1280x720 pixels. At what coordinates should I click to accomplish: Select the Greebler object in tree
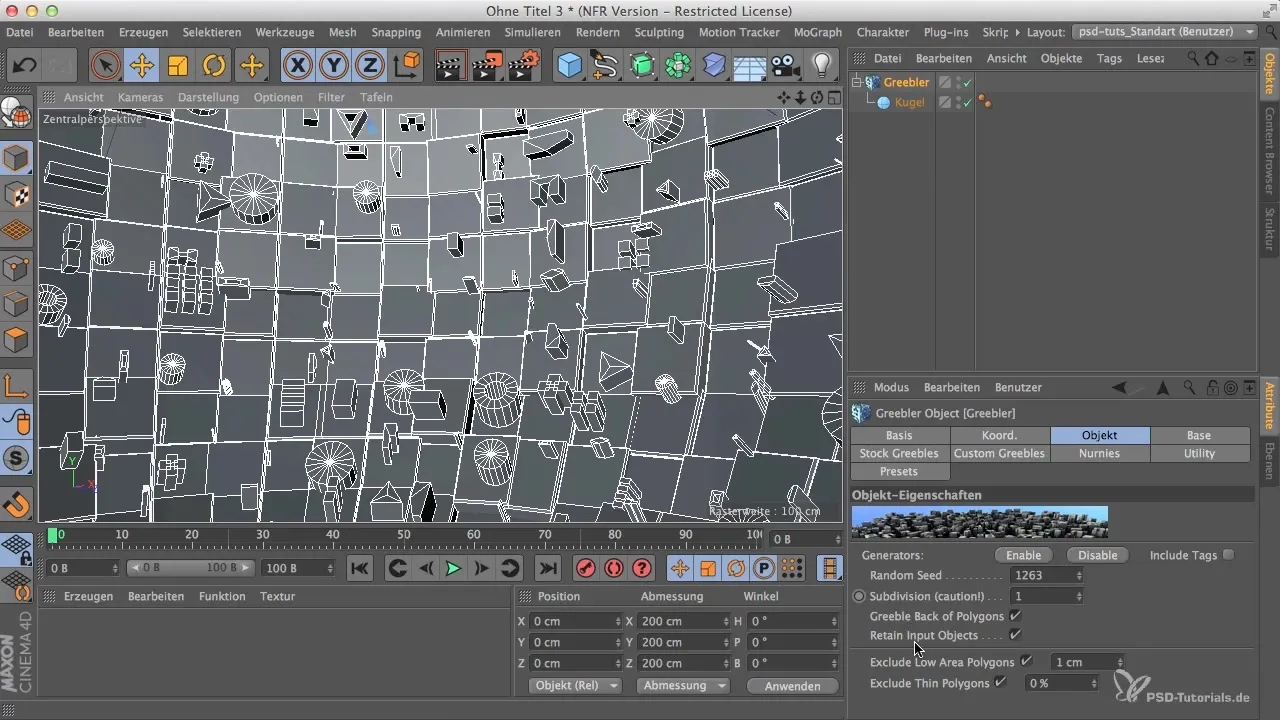click(906, 82)
